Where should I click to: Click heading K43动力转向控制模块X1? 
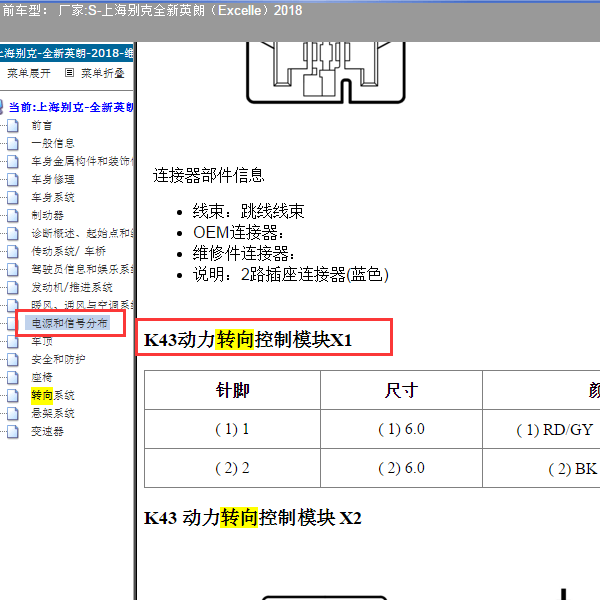coord(248,340)
